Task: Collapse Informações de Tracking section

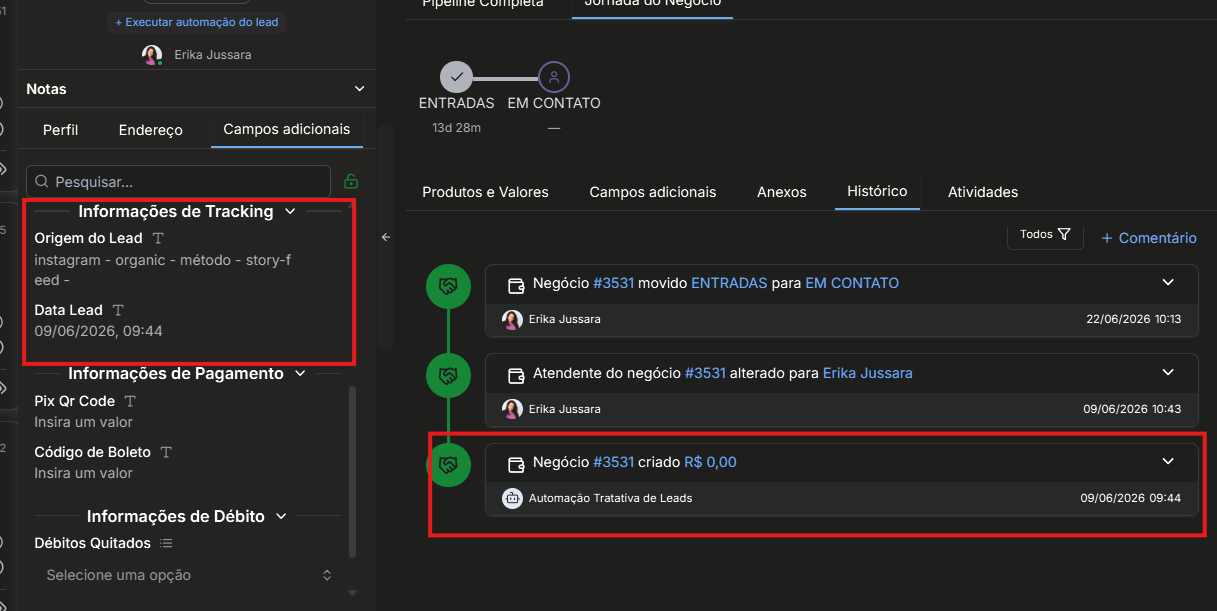Action: [x=290, y=212]
